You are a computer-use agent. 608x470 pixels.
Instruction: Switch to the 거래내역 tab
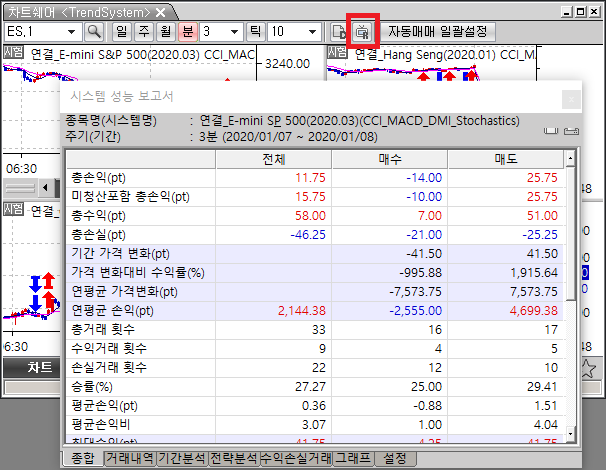pos(129,458)
